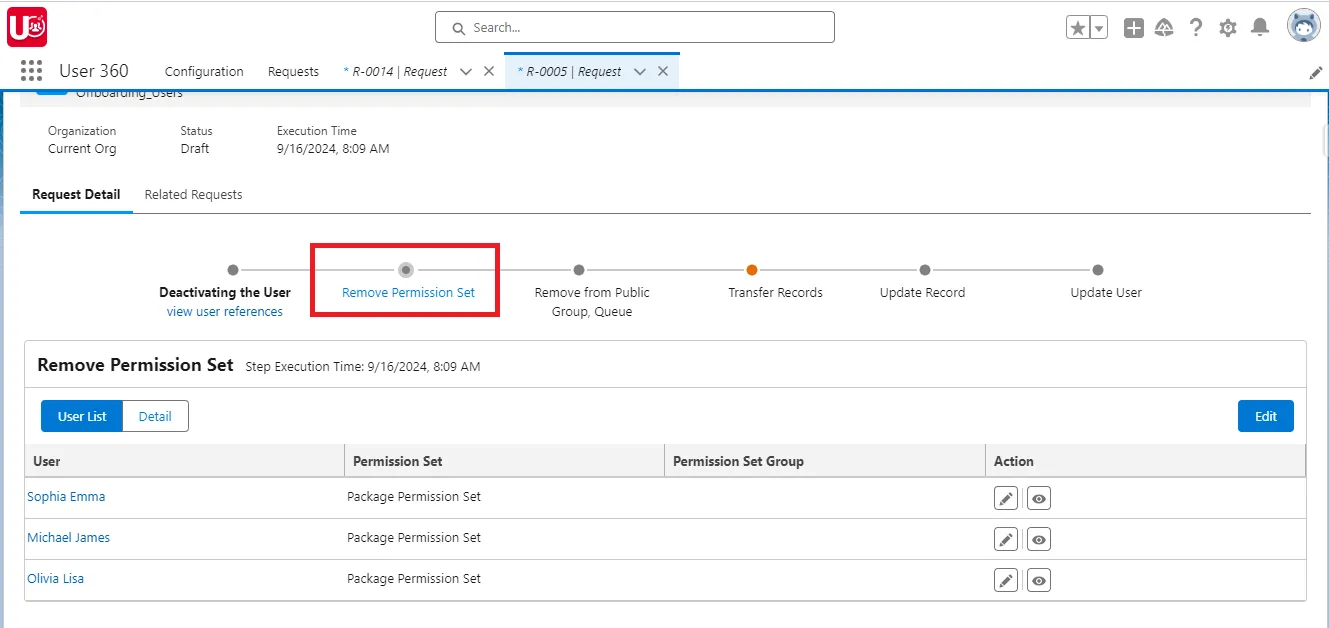Open user profile avatar icon
The width and height of the screenshot is (1329, 628).
pos(1303,25)
